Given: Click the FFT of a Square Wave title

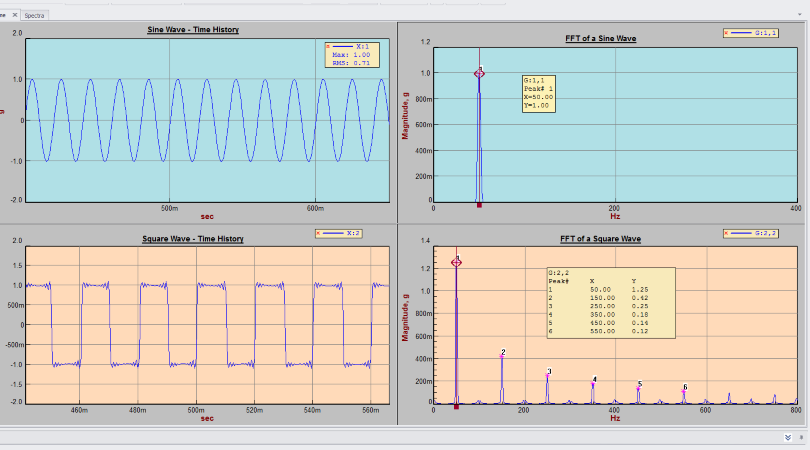Looking at the screenshot, I should (x=600, y=240).
